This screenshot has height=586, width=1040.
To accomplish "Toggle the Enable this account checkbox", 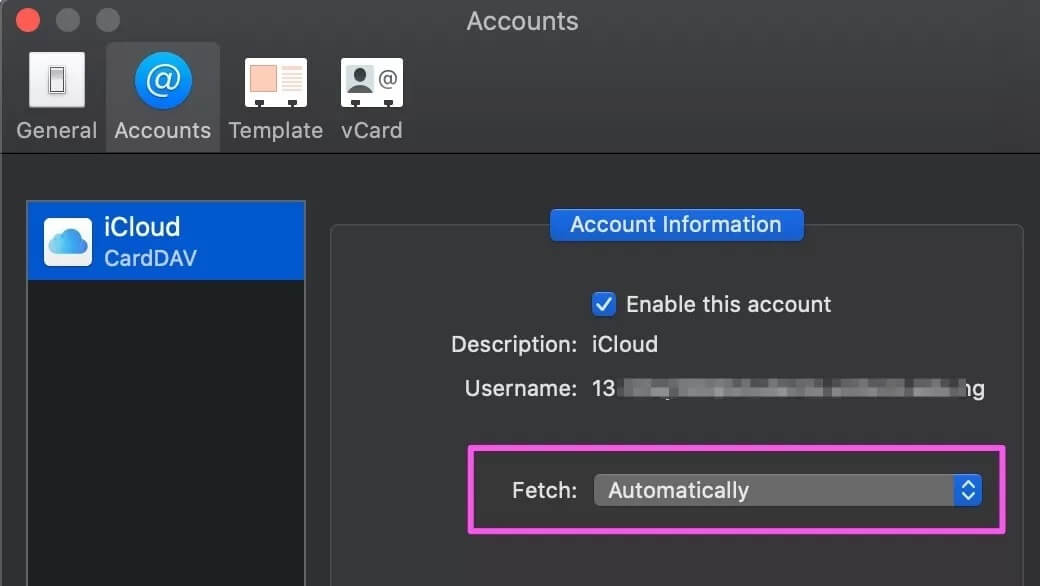I will [x=604, y=304].
